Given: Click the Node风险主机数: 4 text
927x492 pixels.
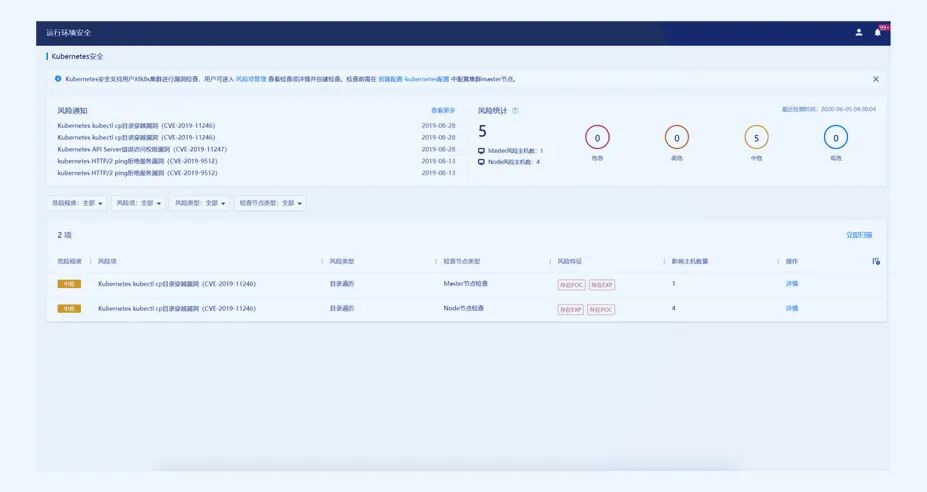Looking at the screenshot, I should (x=514, y=161).
